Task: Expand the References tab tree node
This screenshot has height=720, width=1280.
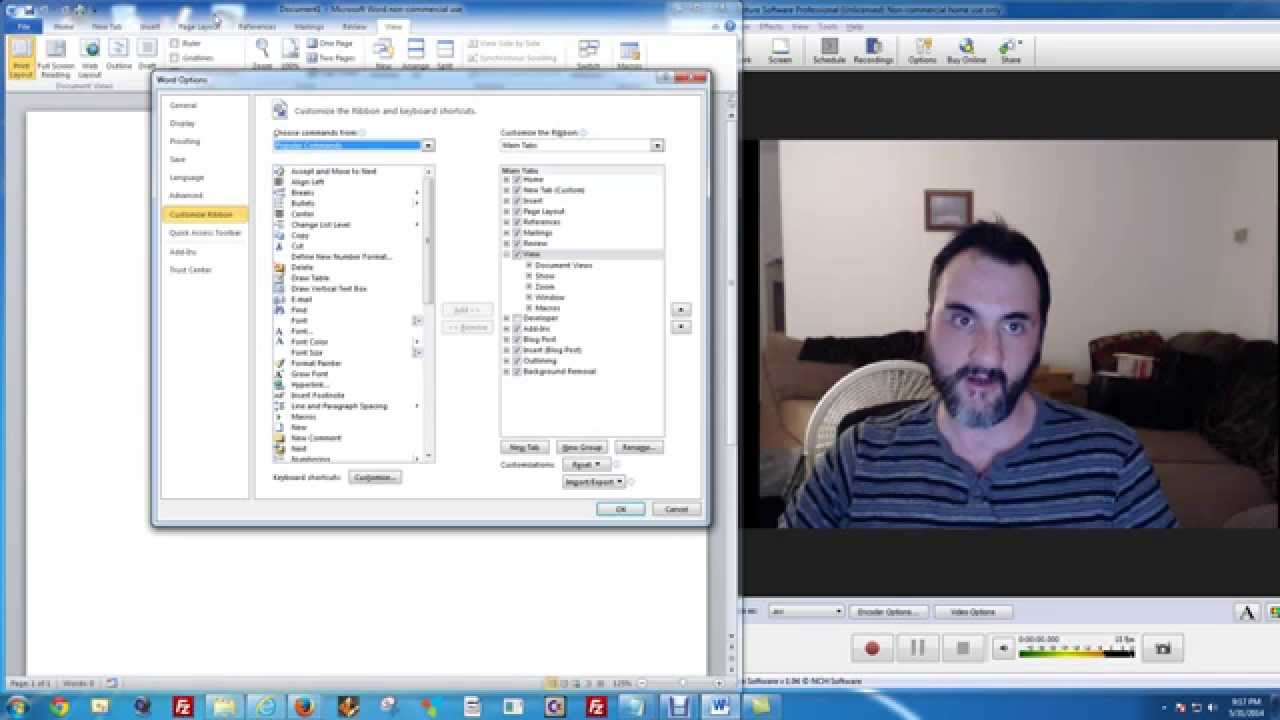Action: [x=506, y=222]
